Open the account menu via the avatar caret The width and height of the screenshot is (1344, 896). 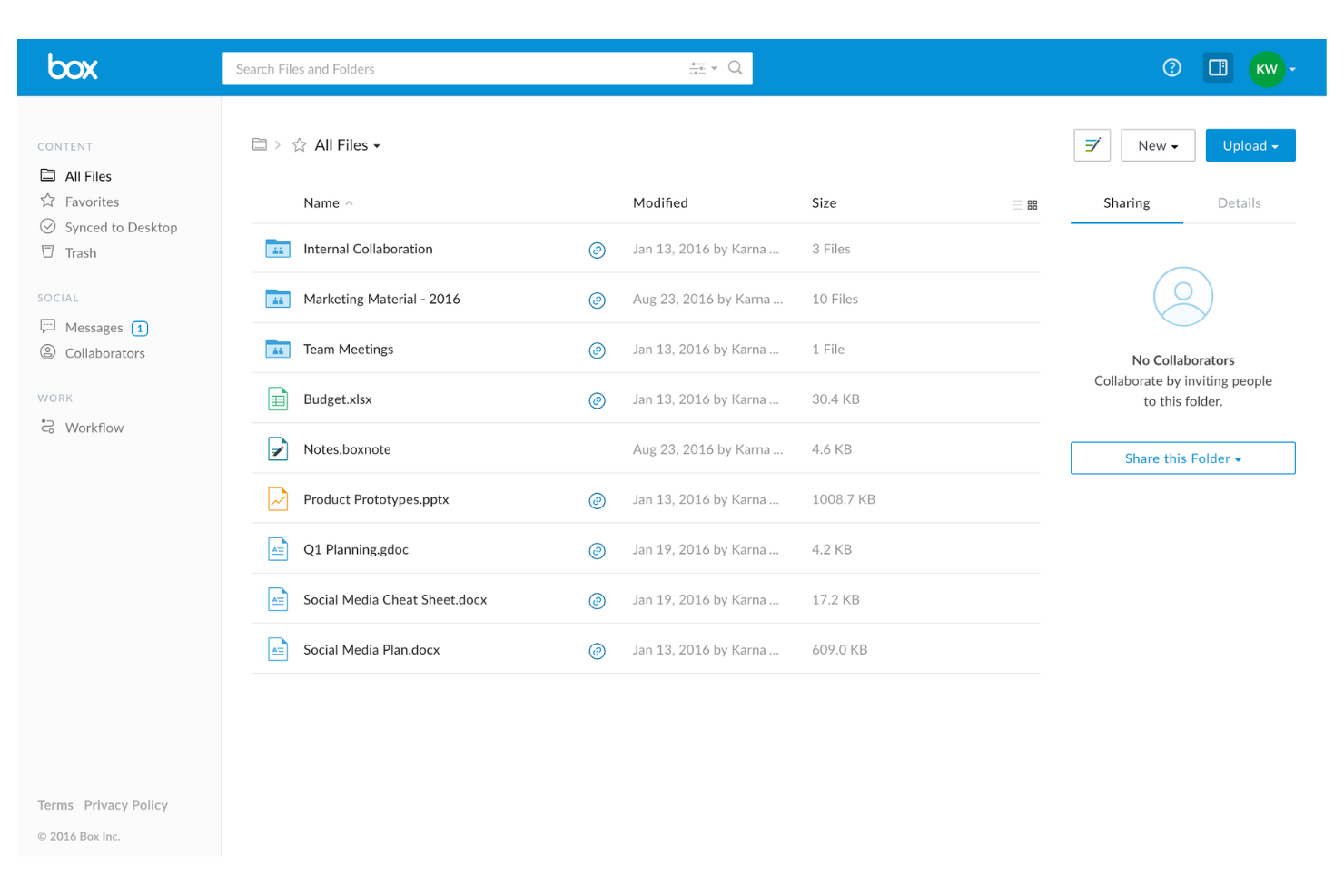1293,69
